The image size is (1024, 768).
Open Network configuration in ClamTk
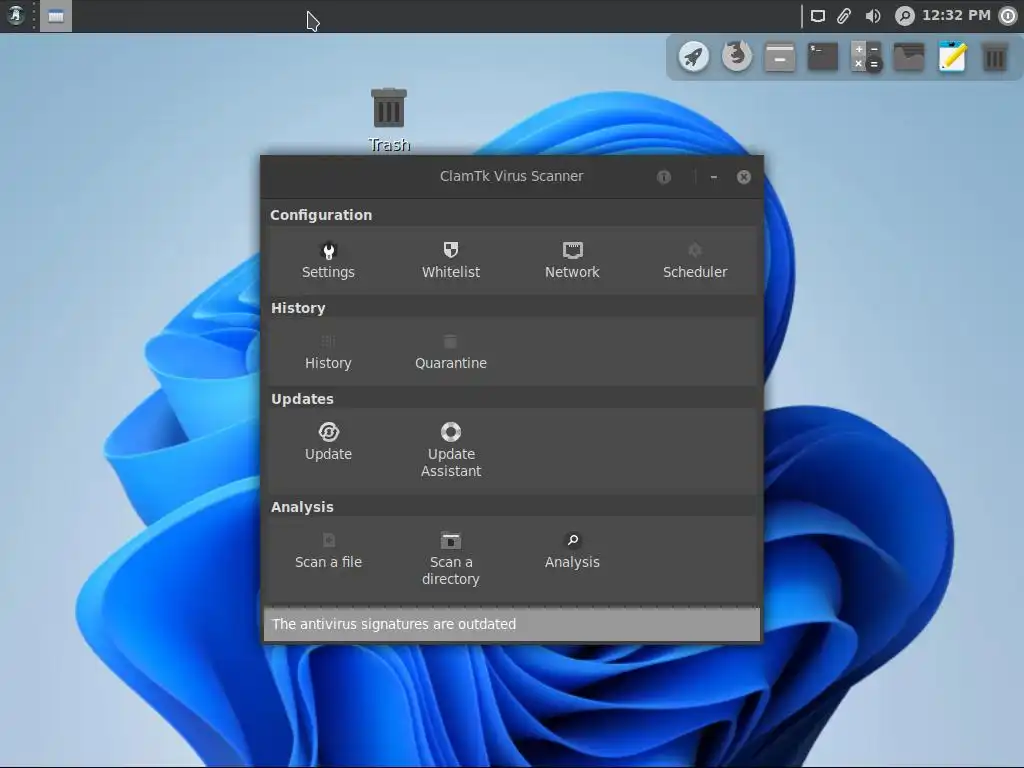point(572,261)
